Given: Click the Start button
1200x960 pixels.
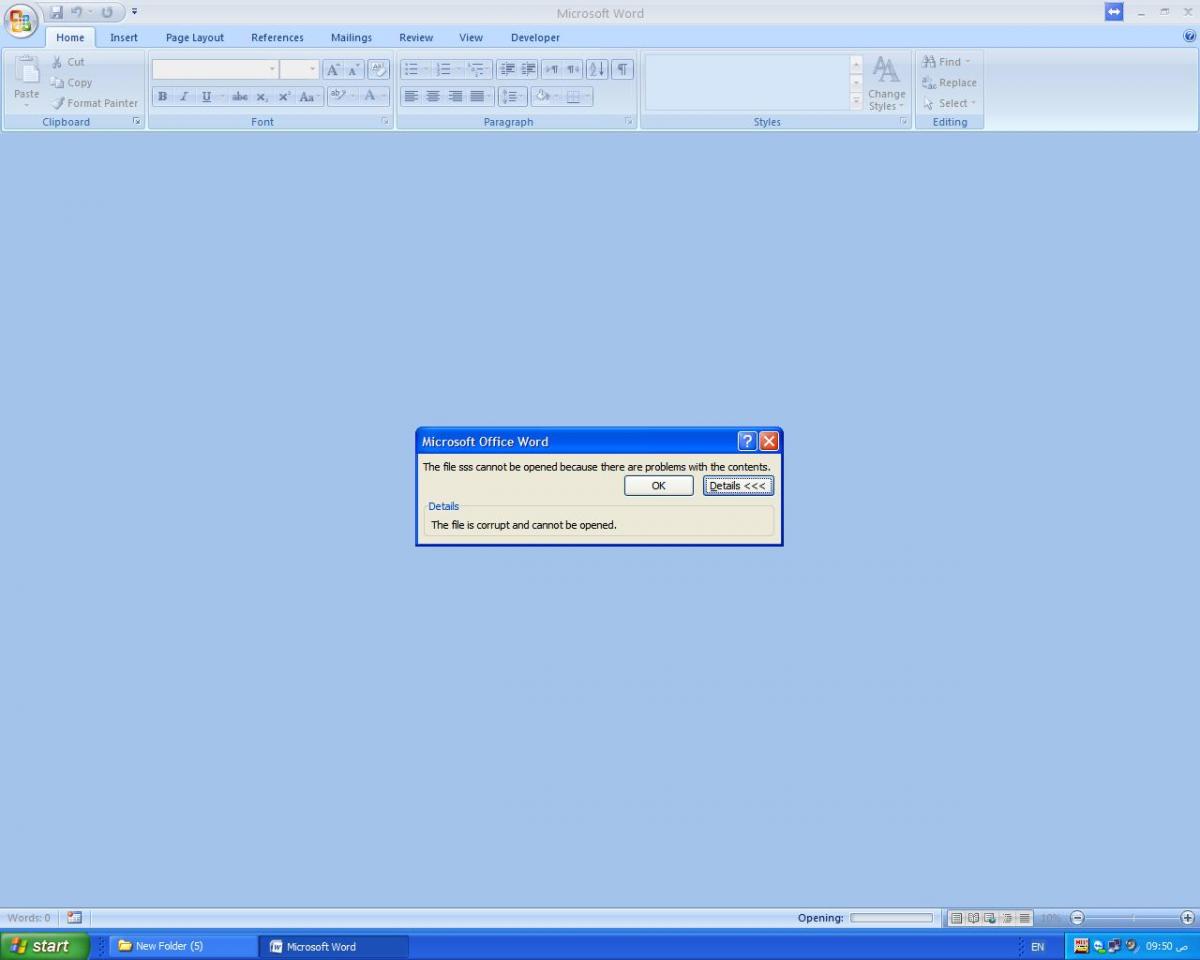Looking at the screenshot, I should pos(45,946).
